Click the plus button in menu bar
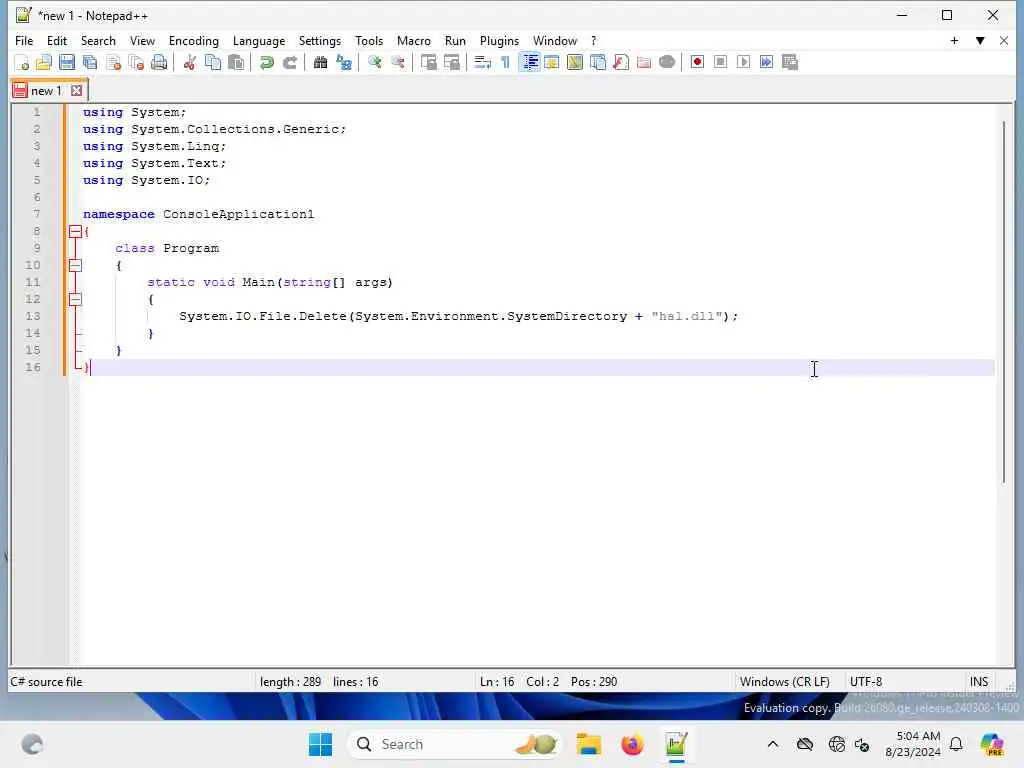The width and height of the screenshot is (1024, 768). 954,40
